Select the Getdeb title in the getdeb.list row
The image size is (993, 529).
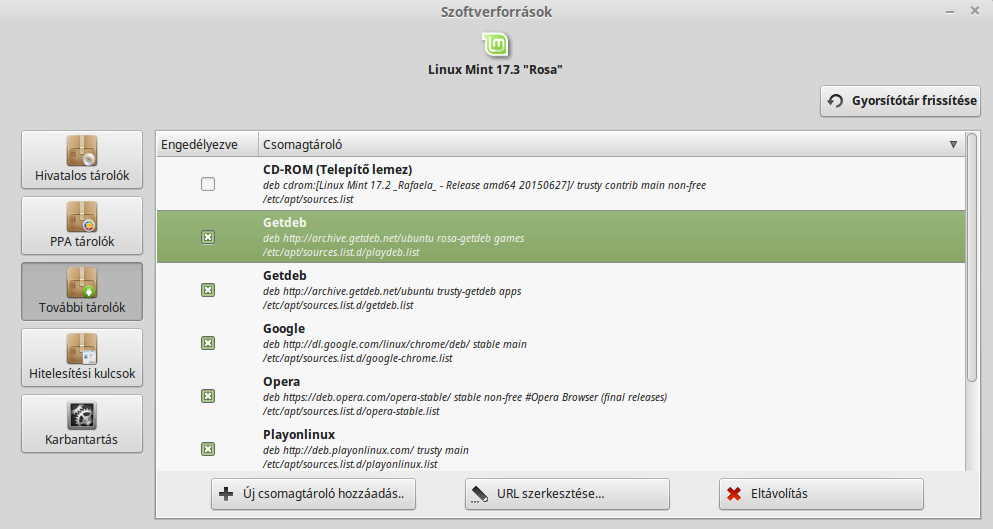click(285, 276)
